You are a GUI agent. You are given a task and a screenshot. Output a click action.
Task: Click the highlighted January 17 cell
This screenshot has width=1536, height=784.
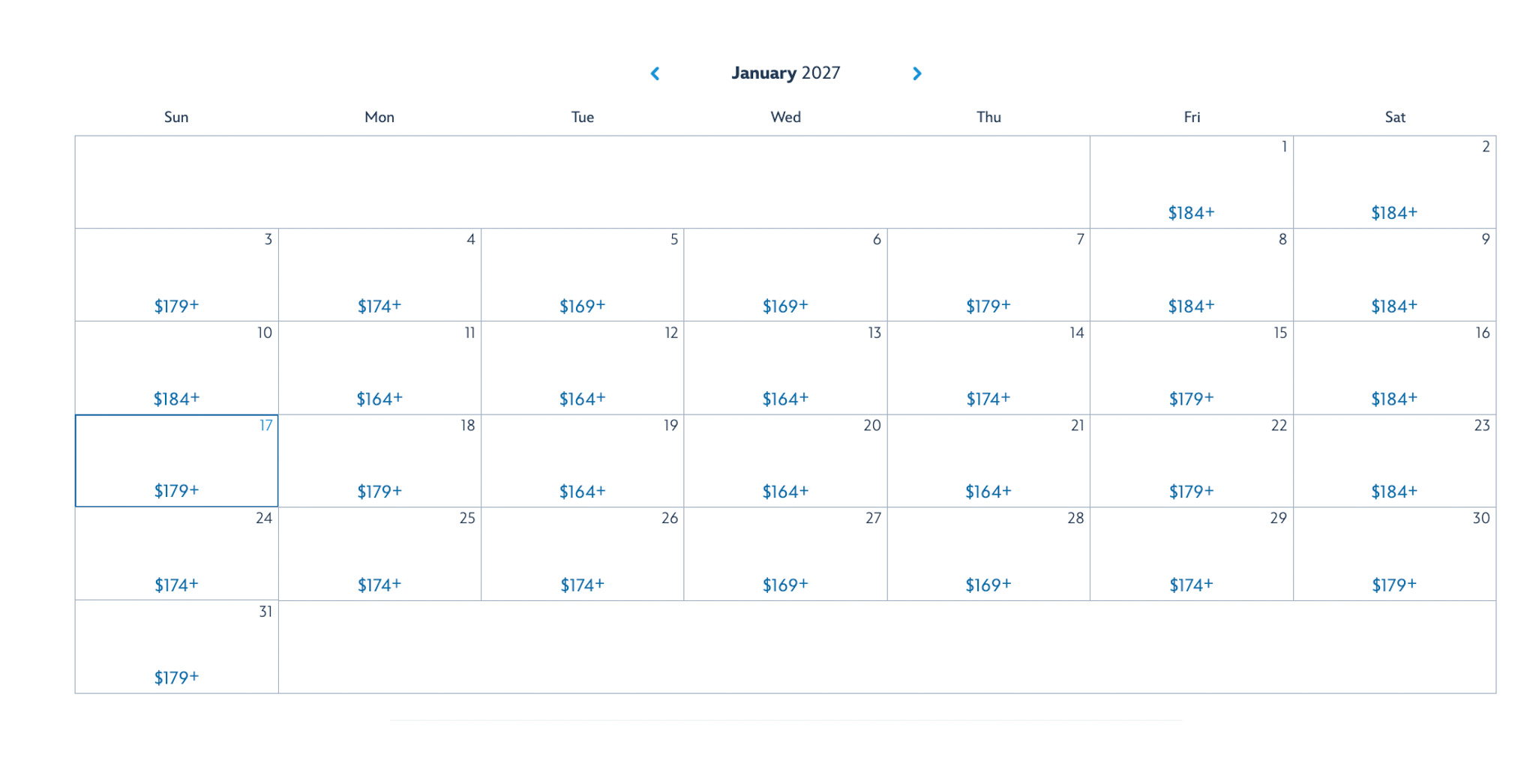coord(176,461)
